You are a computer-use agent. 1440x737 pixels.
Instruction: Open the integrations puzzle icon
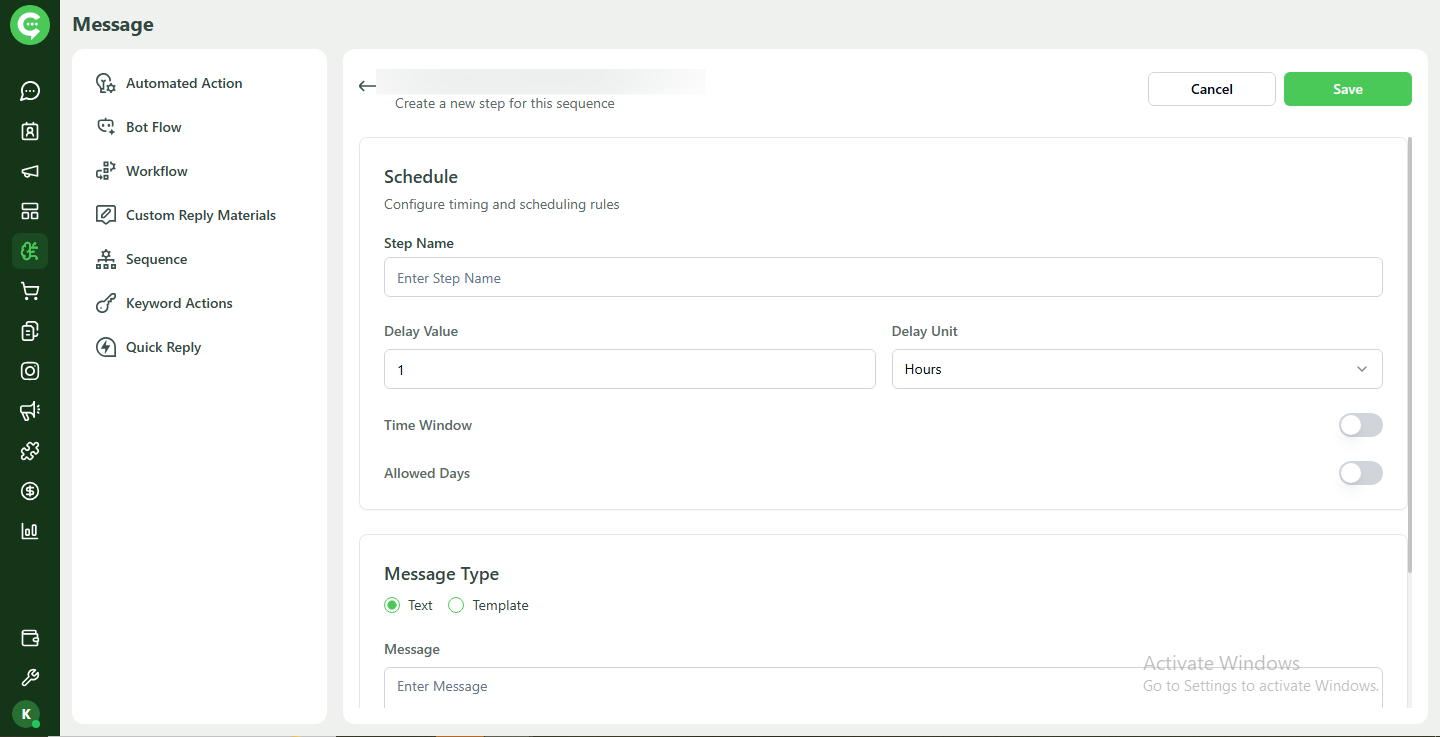pos(29,451)
